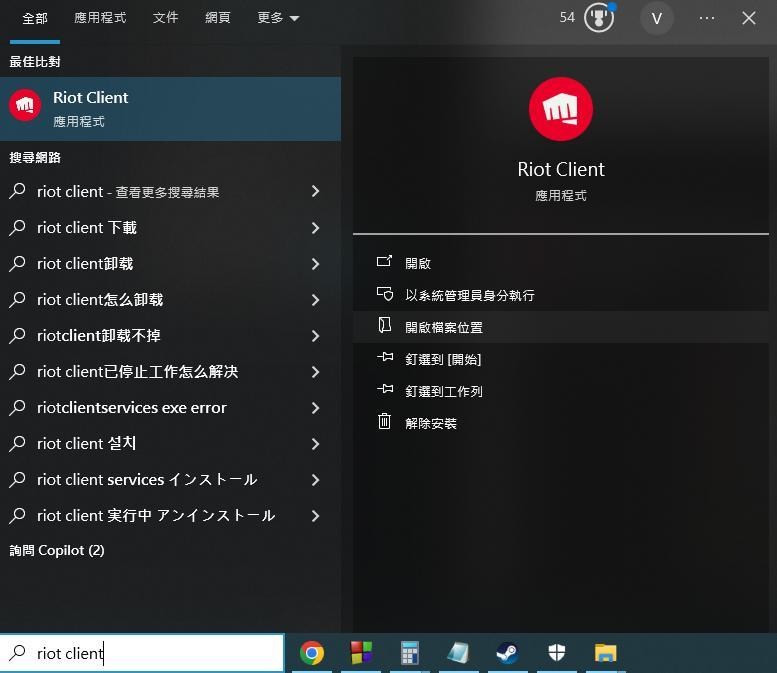
Task: Click the magnifier icon in the search box
Action: 17,652
